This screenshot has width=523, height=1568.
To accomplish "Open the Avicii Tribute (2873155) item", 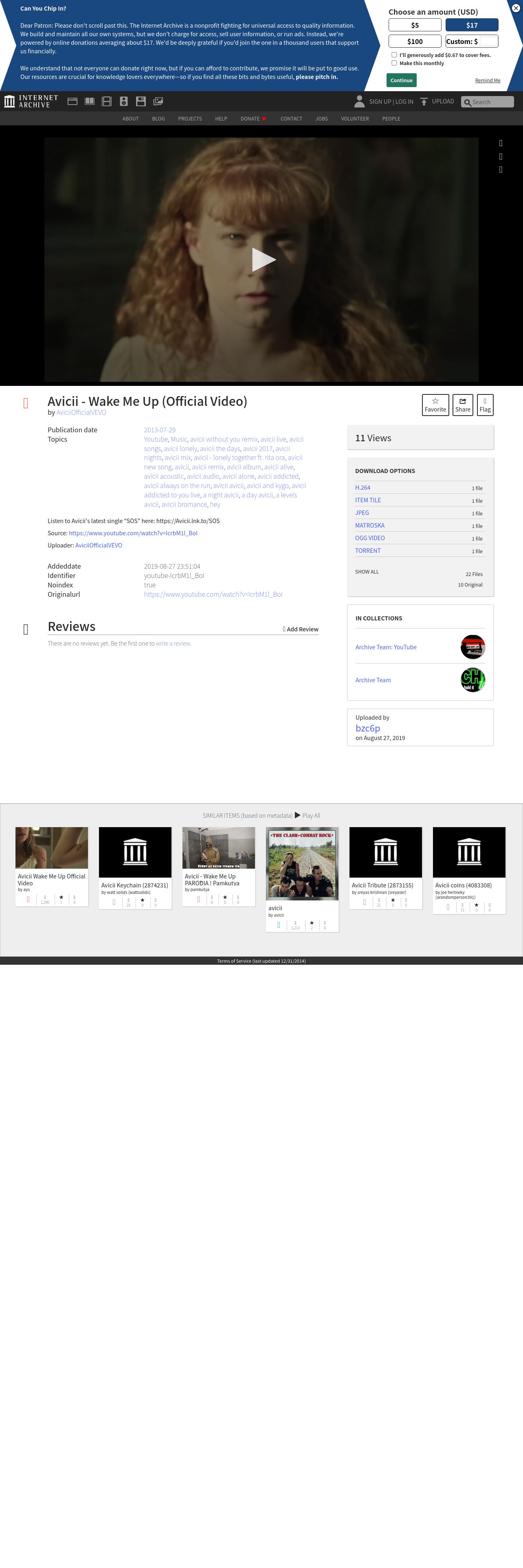I will click(385, 867).
